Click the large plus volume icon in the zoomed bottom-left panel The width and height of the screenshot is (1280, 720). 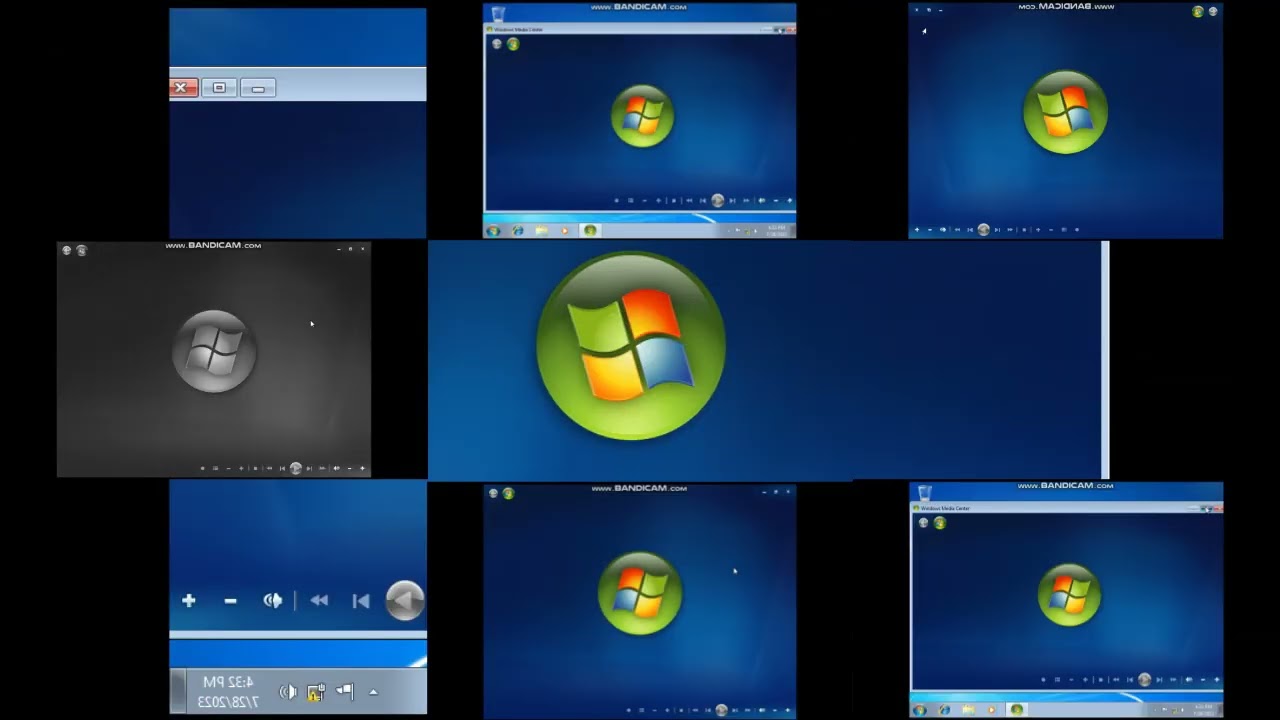(188, 600)
